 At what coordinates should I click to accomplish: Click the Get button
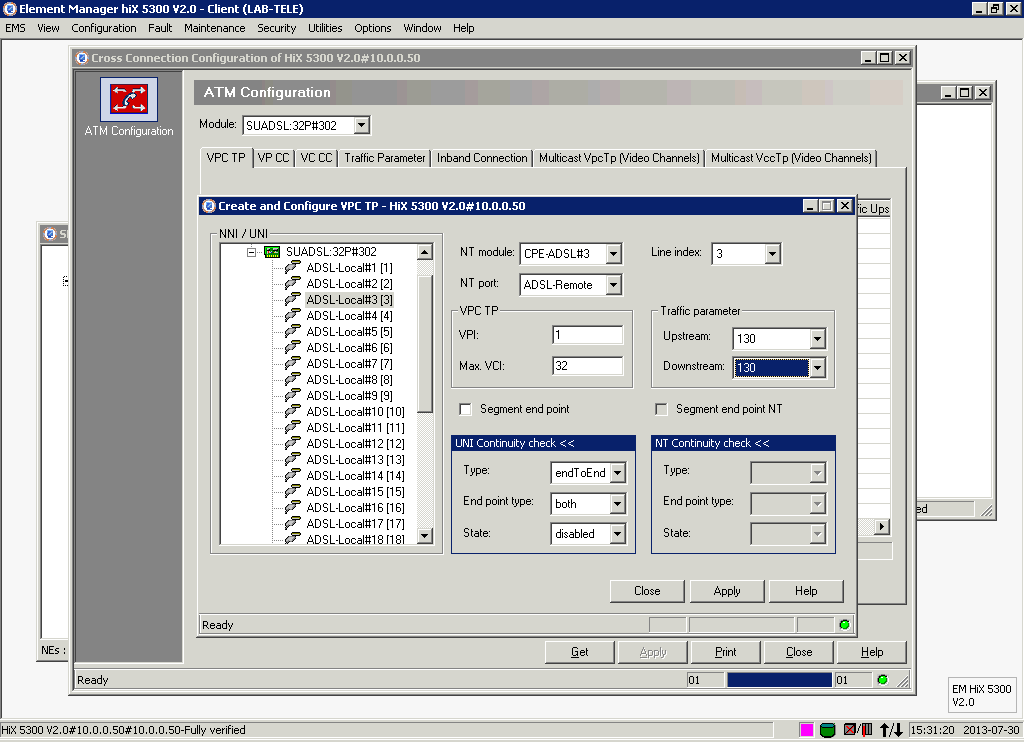579,652
